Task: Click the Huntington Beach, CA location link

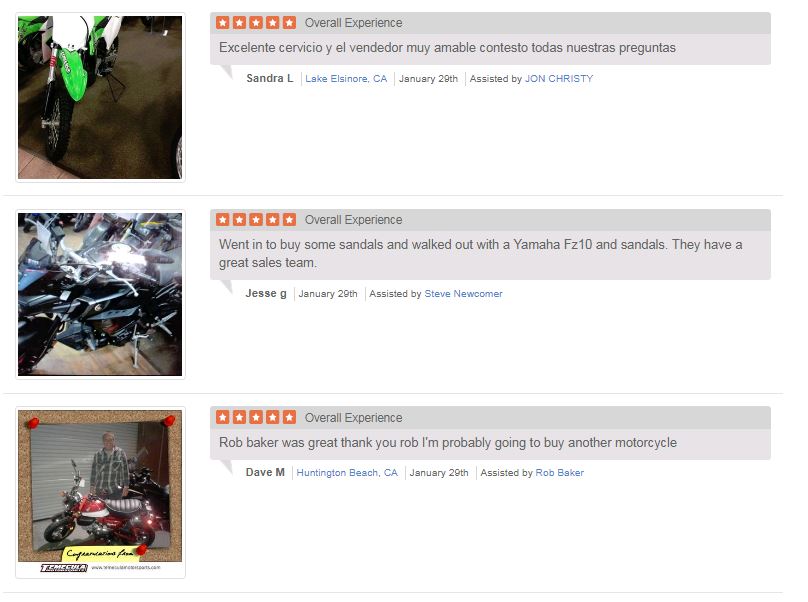Action: (347, 473)
